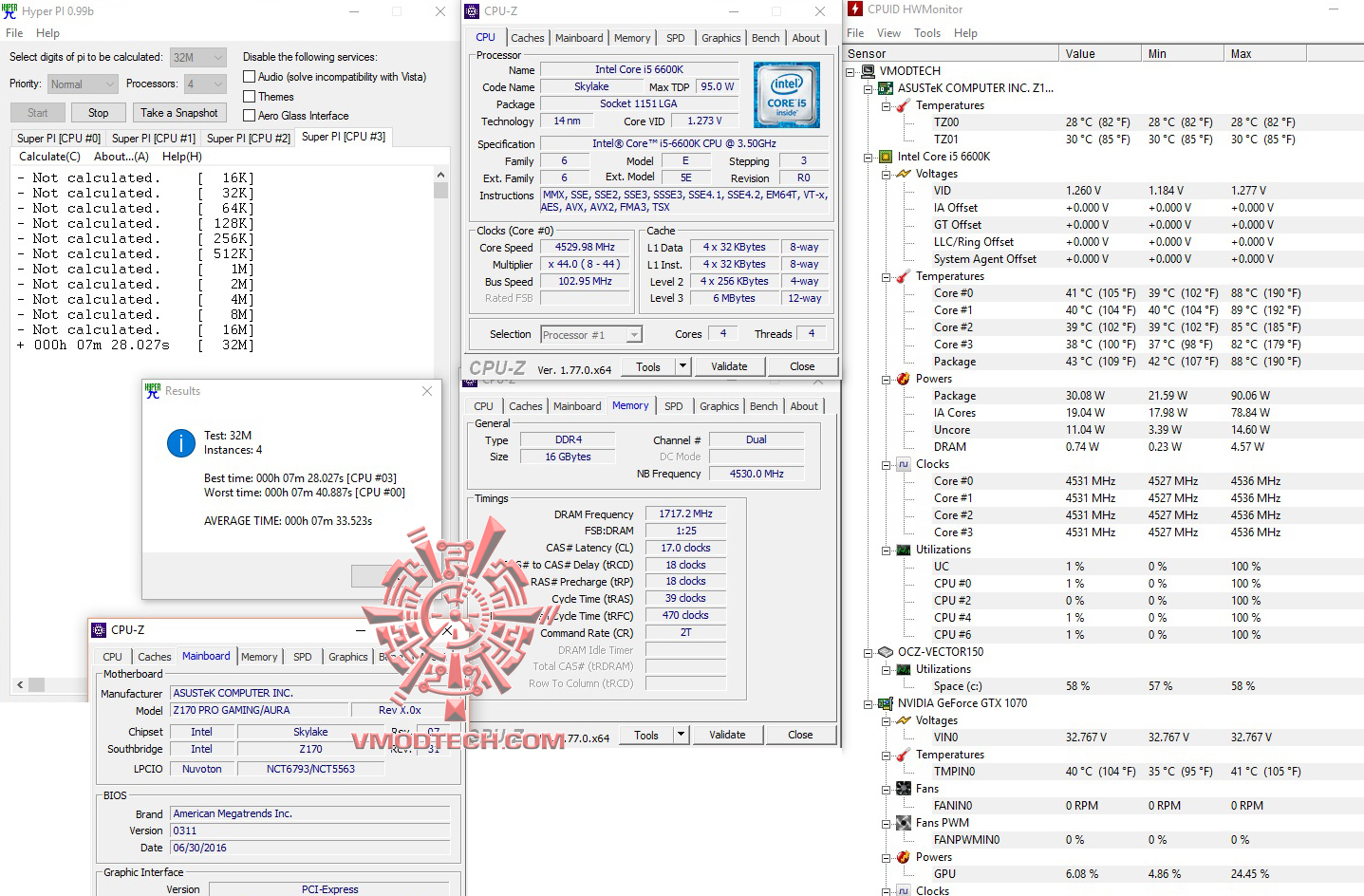Image resolution: width=1364 pixels, height=896 pixels.
Task: Click the Voltages icon in HWMonitor sensor tree
Action: pos(902,174)
